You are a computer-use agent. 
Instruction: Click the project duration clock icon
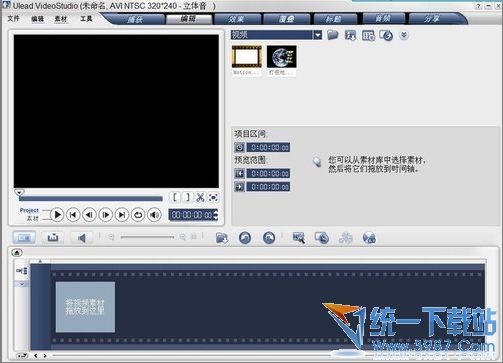(x=239, y=147)
